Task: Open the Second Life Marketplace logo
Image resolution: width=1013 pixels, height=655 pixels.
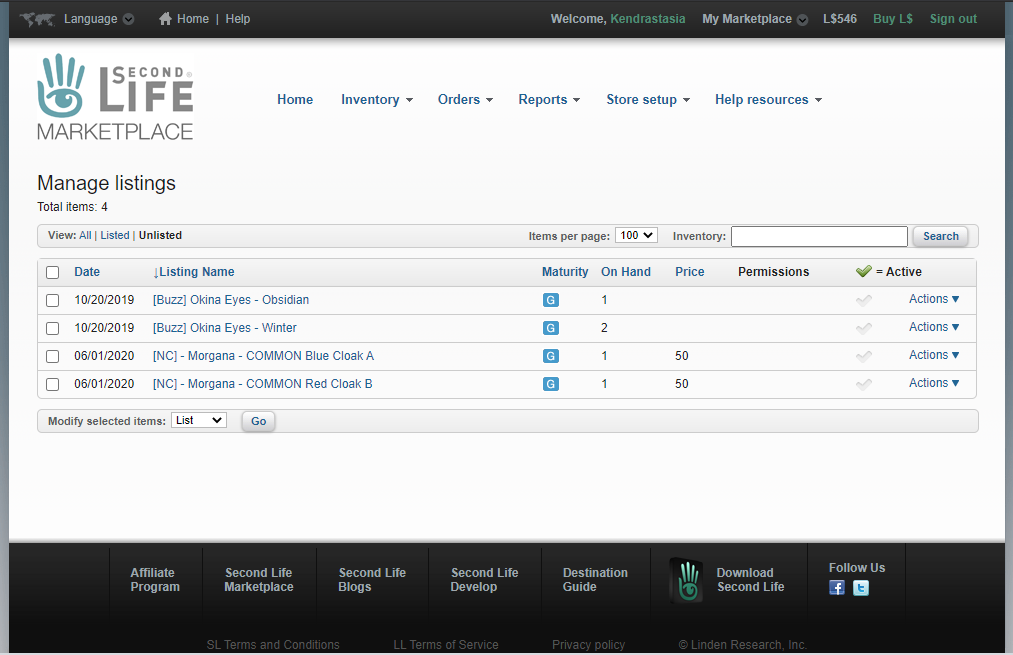Action: (x=115, y=97)
